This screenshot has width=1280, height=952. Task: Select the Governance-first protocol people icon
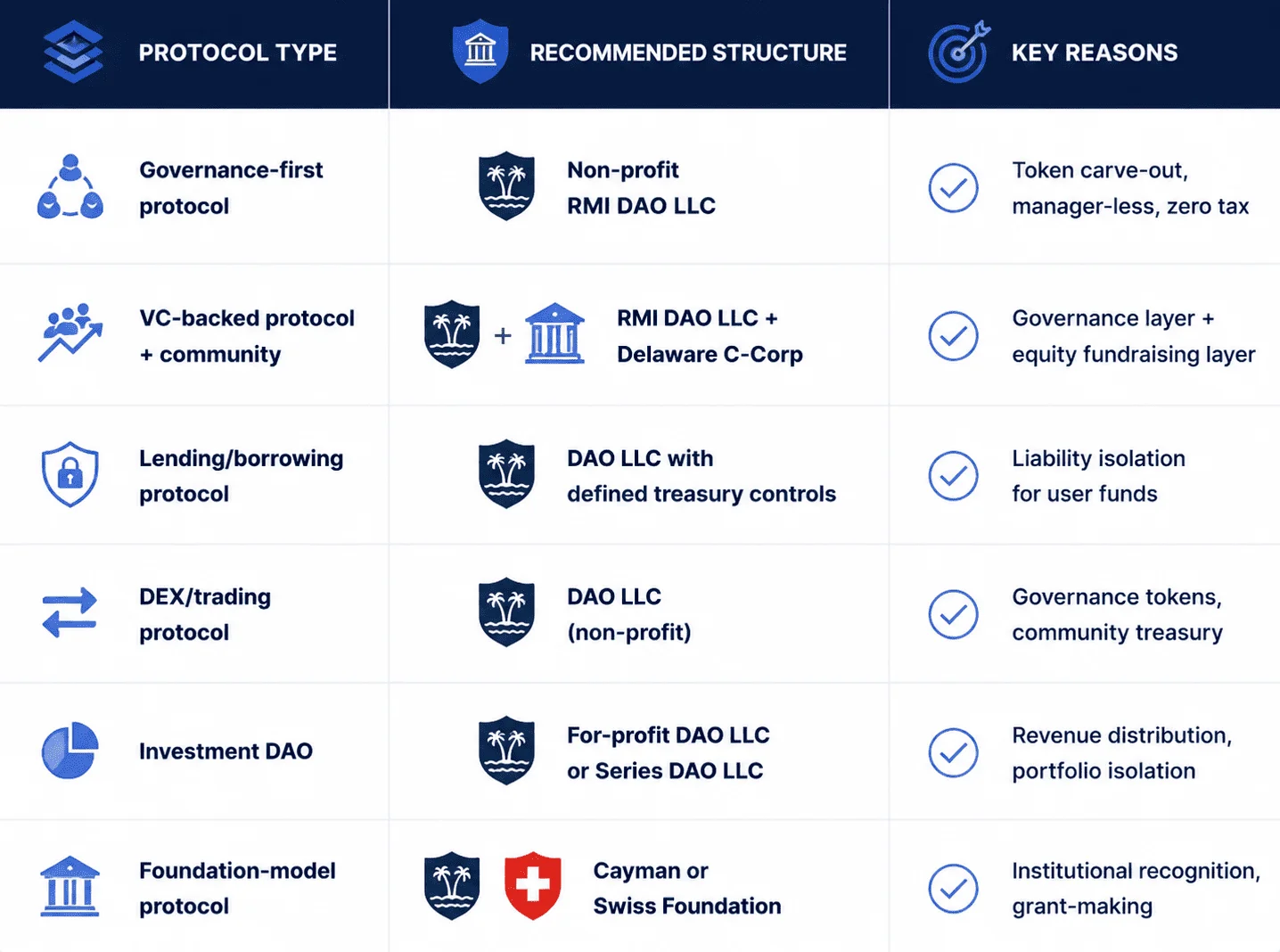[70, 187]
